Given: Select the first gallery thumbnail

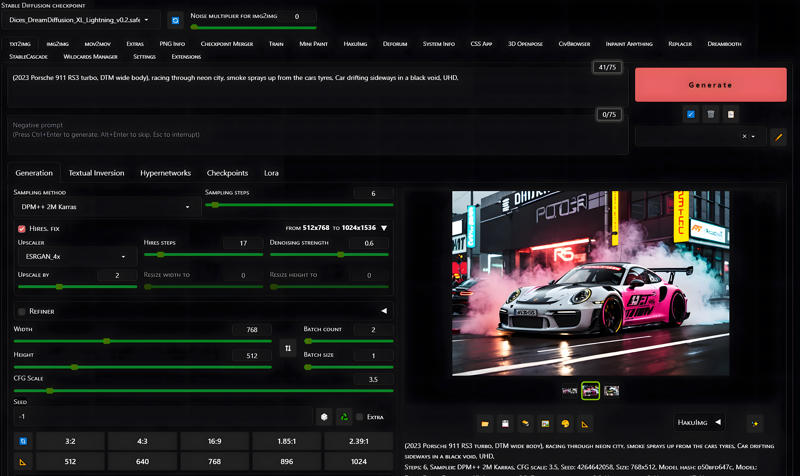Looking at the screenshot, I should (x=569, y=391).
